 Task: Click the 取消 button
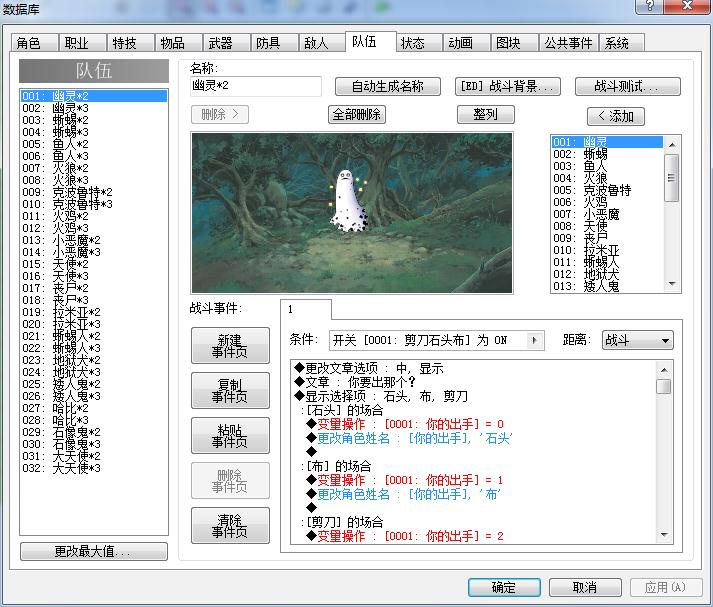(585, 587)
